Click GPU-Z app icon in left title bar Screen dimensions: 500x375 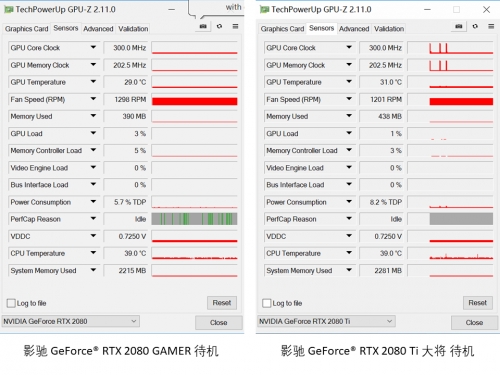click(x=9, y=10)
